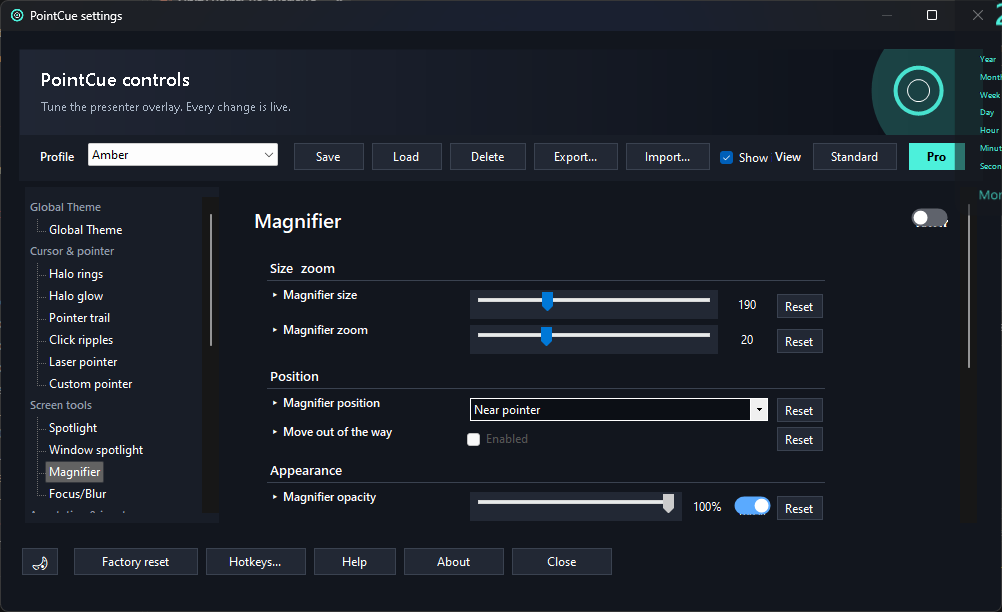The image size is (1002, 612).
Task: Select Global Theme tree item
Action: pos(86,230)
